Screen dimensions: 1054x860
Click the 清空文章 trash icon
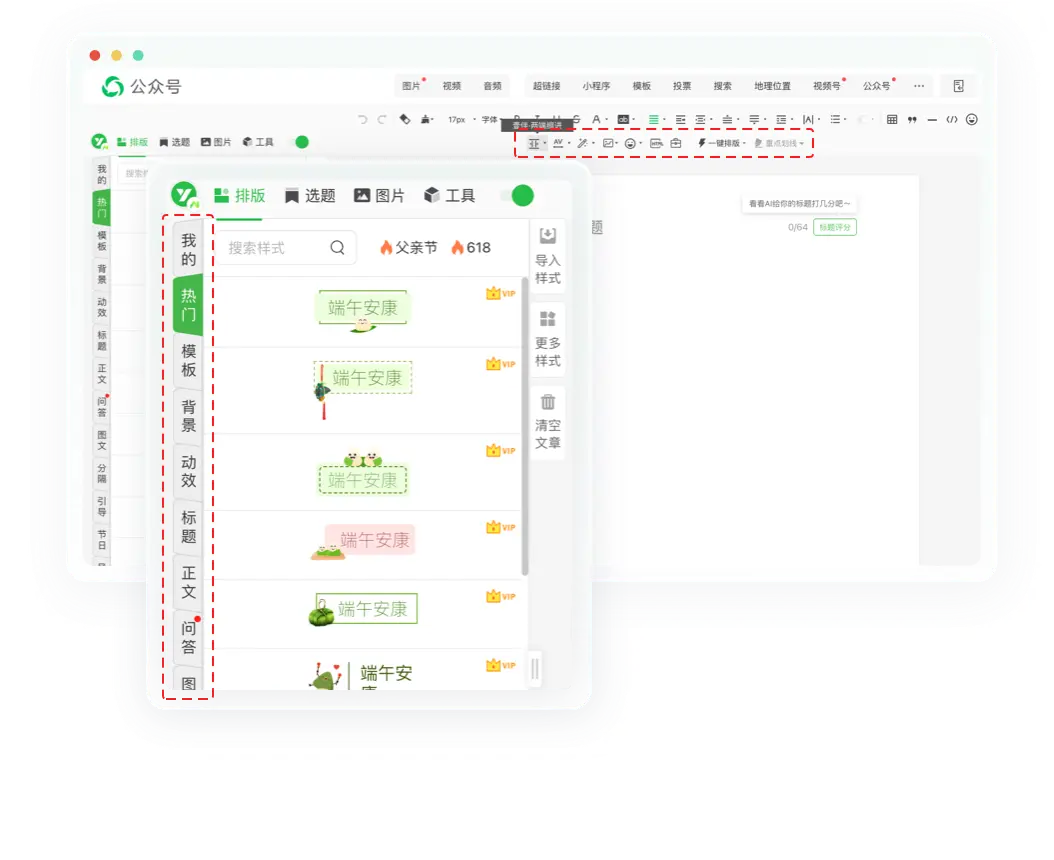(547, 403)
